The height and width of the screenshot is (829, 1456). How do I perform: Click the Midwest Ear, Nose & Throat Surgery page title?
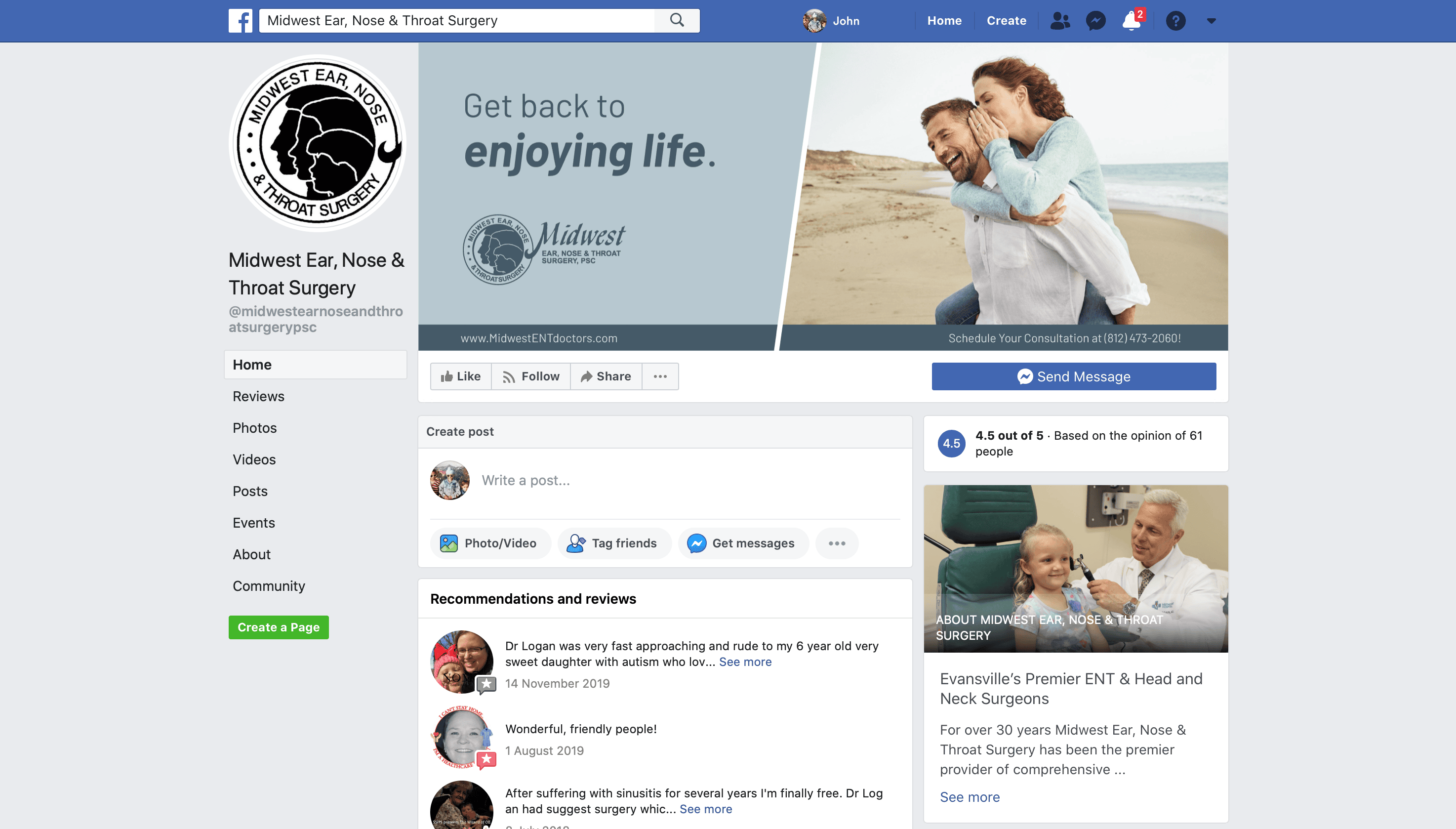click(x=317, y=274)
